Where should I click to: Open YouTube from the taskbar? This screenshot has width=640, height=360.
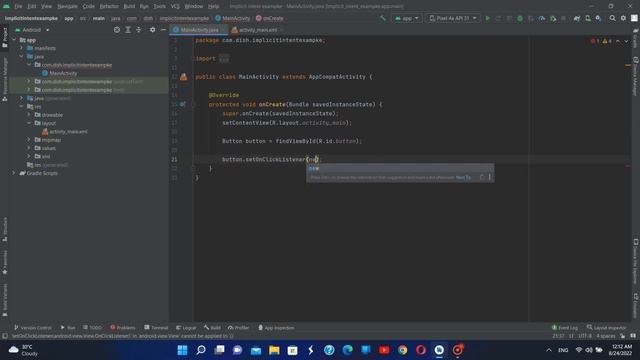[384, 350]
